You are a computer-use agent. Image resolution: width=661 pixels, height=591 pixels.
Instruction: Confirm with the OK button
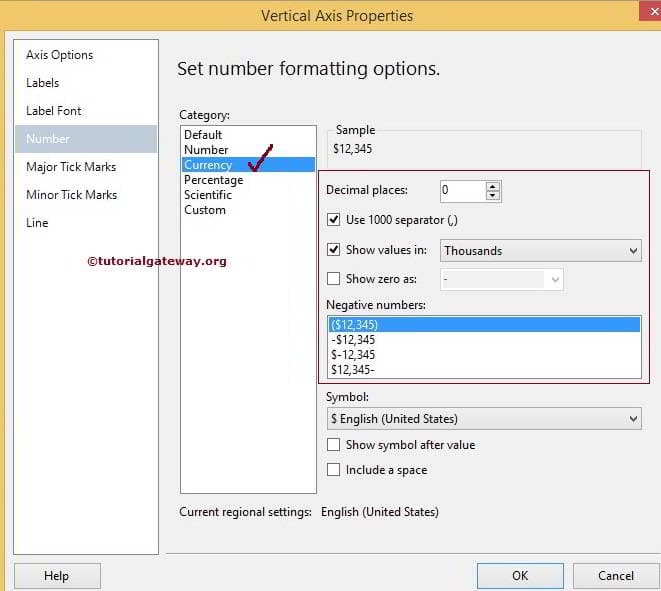click(x=520, y=576)
